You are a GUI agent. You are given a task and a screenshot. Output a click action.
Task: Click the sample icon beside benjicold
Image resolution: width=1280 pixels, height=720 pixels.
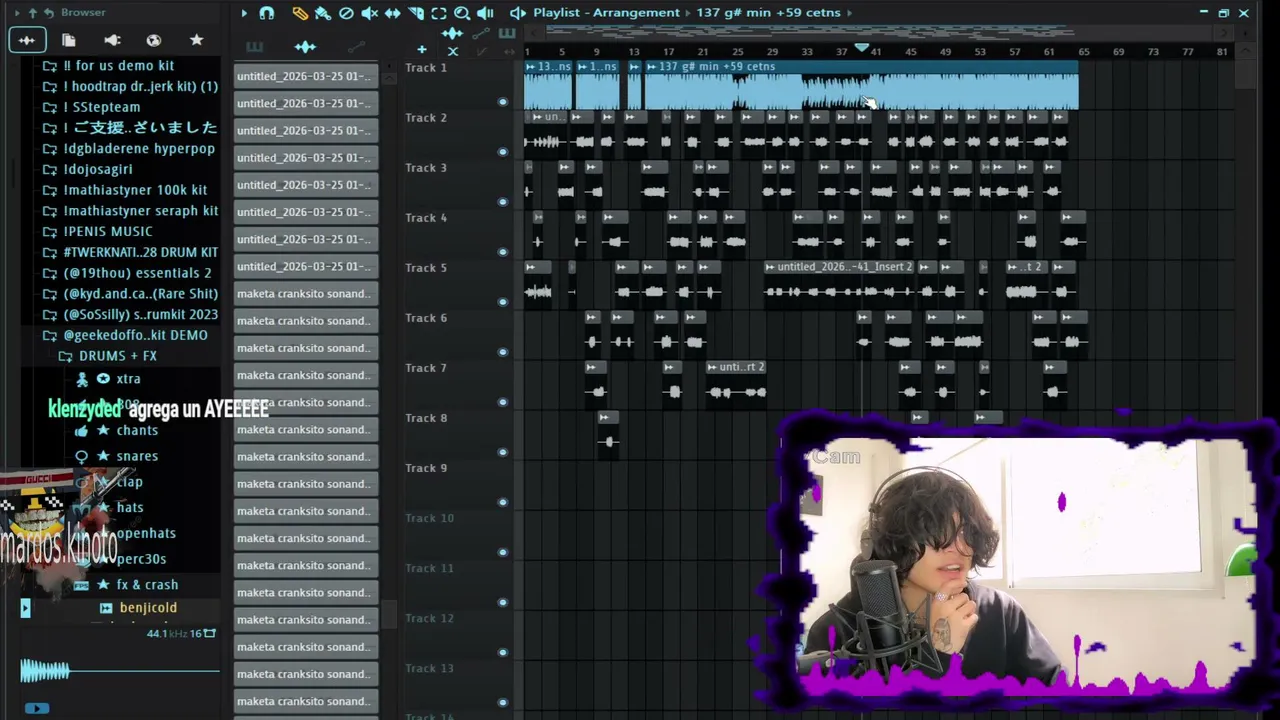[x=106, y=608]
